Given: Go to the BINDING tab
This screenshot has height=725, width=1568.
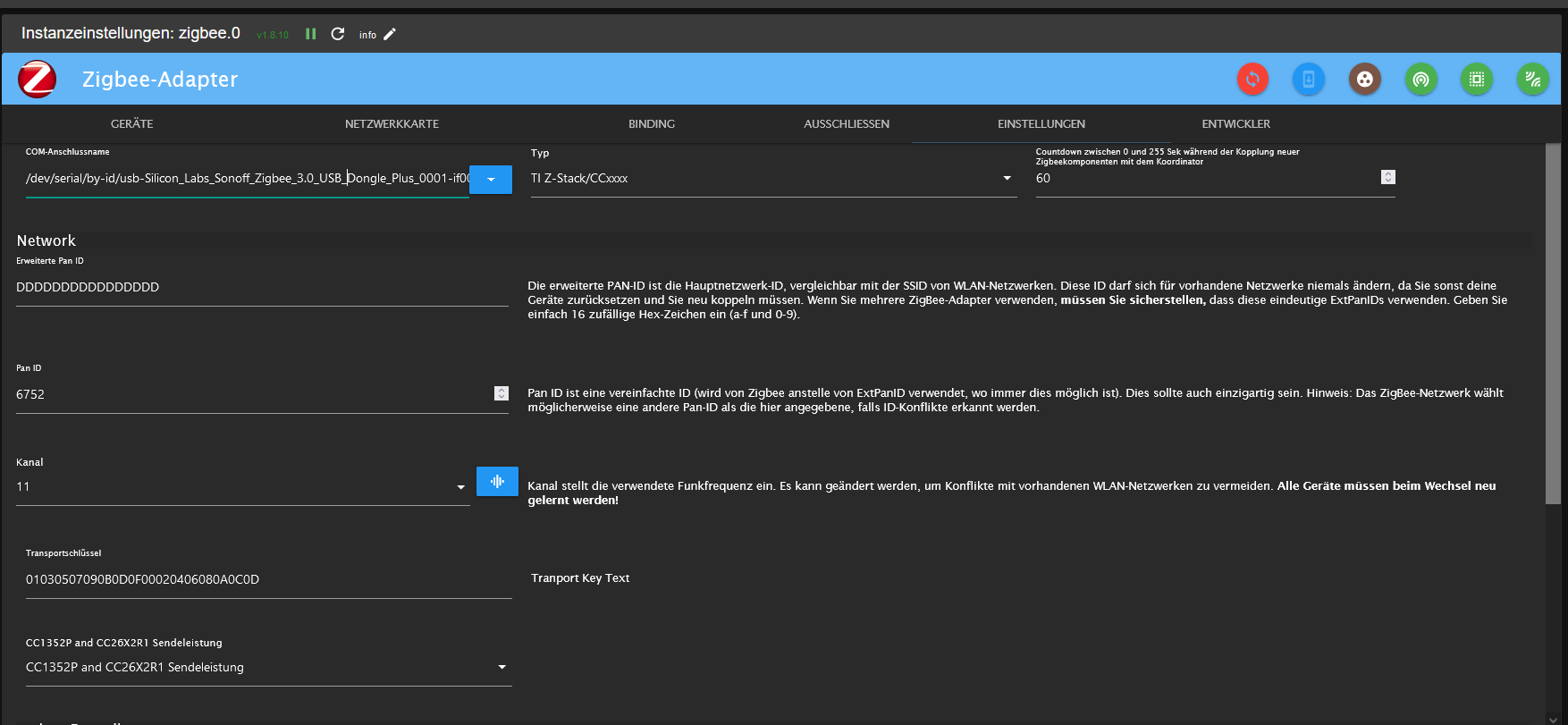Looking at the screenshot, I should coord(652,123).
